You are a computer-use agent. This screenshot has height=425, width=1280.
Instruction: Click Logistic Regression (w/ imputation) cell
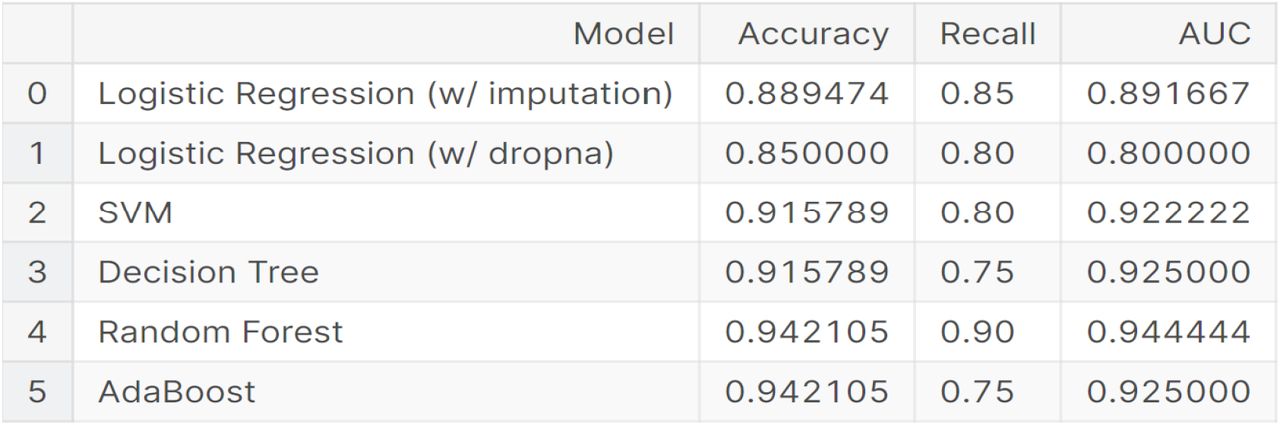tap(385, 94)
